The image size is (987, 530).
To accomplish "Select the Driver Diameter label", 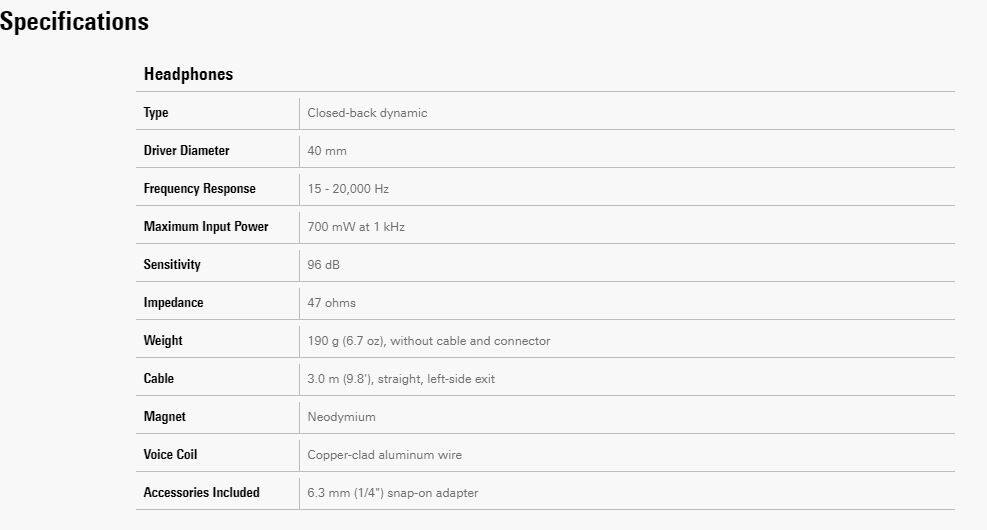I will [x=186, y=151].
